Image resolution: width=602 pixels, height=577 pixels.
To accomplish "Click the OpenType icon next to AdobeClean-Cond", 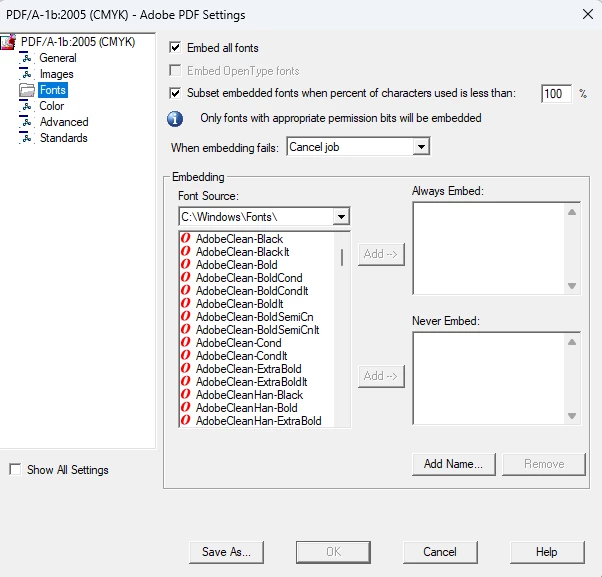I will coord(185,342).
